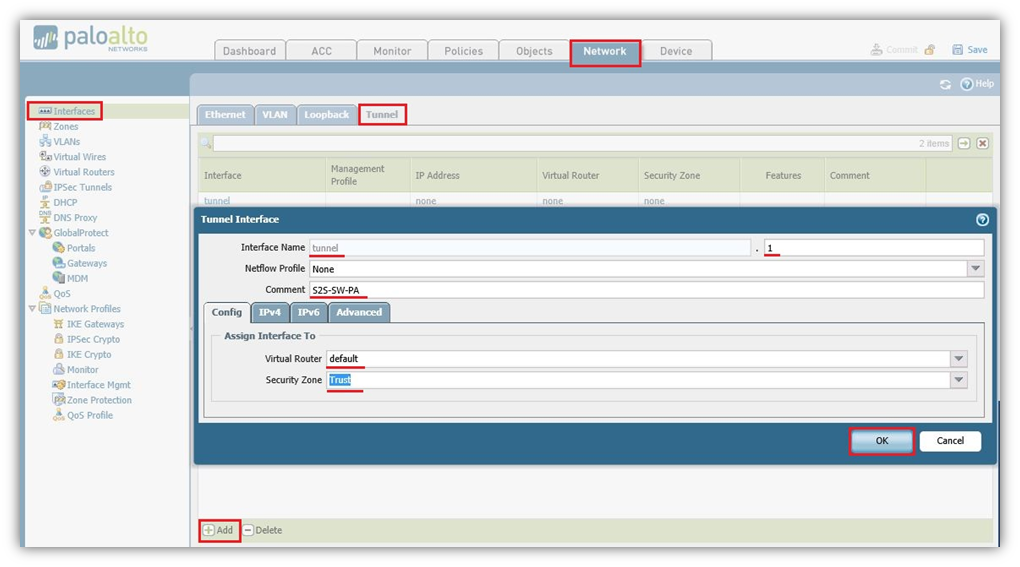The width and height of the screenshot is (1020, 567).
Task: Open the Virtual Router dropdown
Action: 959,359
